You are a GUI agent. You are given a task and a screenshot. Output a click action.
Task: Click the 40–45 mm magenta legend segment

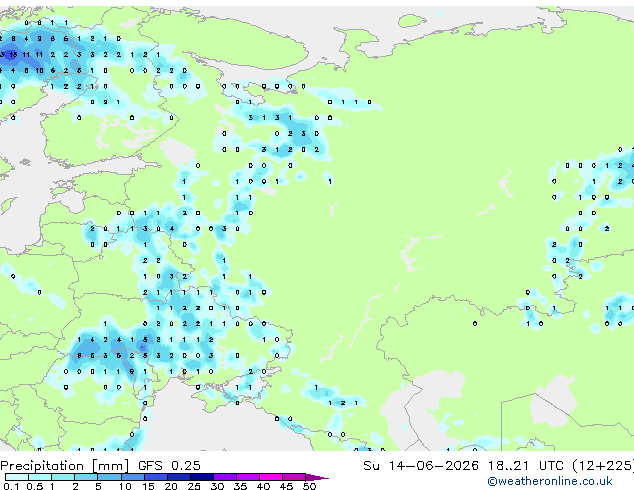coord(271,477)
